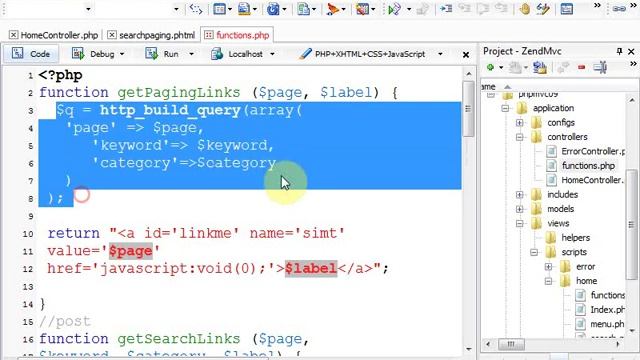Click the blue table-window toolbar icon
The height and width of the screenshot is (360, 640).
220,9
